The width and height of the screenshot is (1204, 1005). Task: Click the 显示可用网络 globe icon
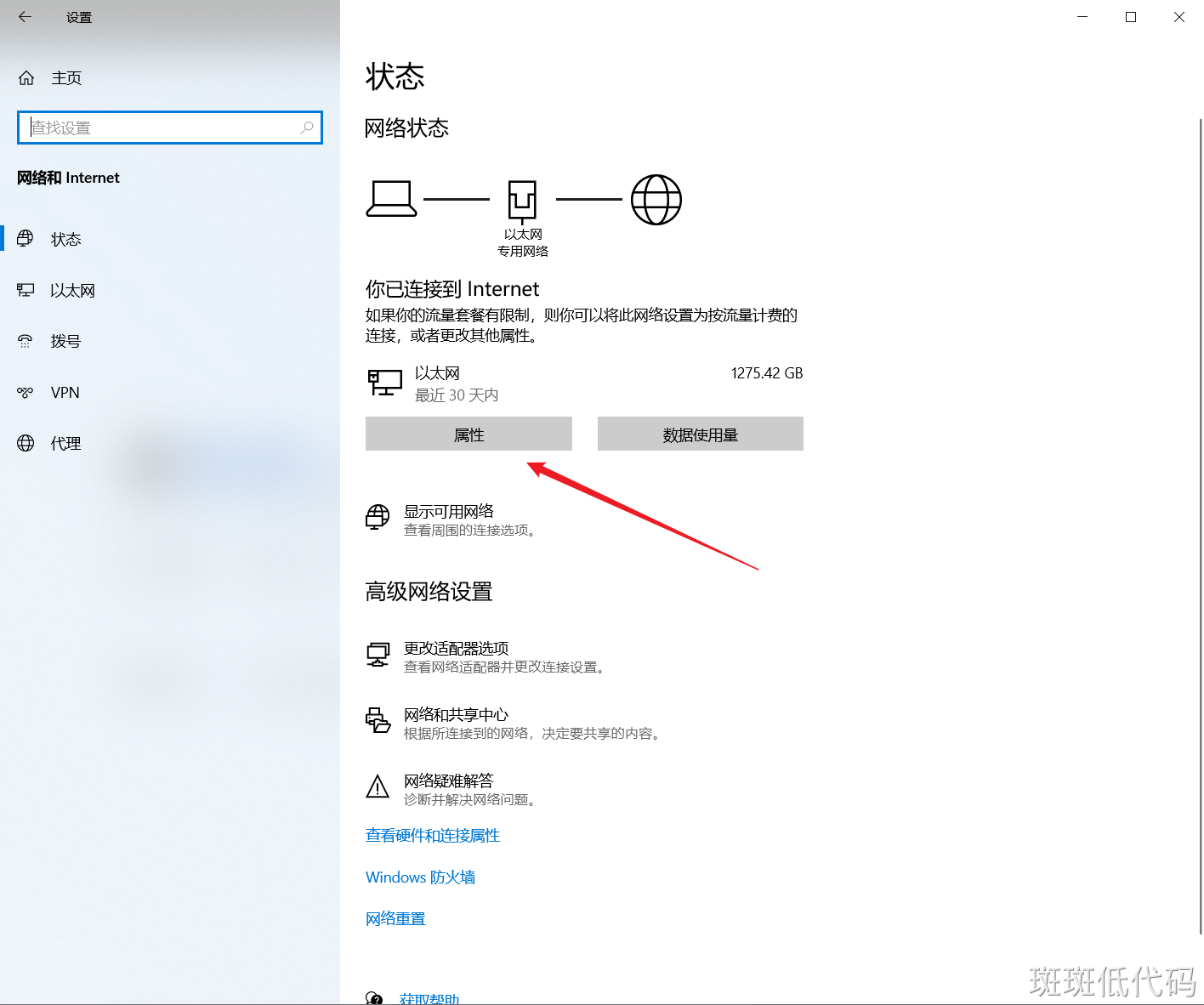pyautogui.click(x=378, y=517)
